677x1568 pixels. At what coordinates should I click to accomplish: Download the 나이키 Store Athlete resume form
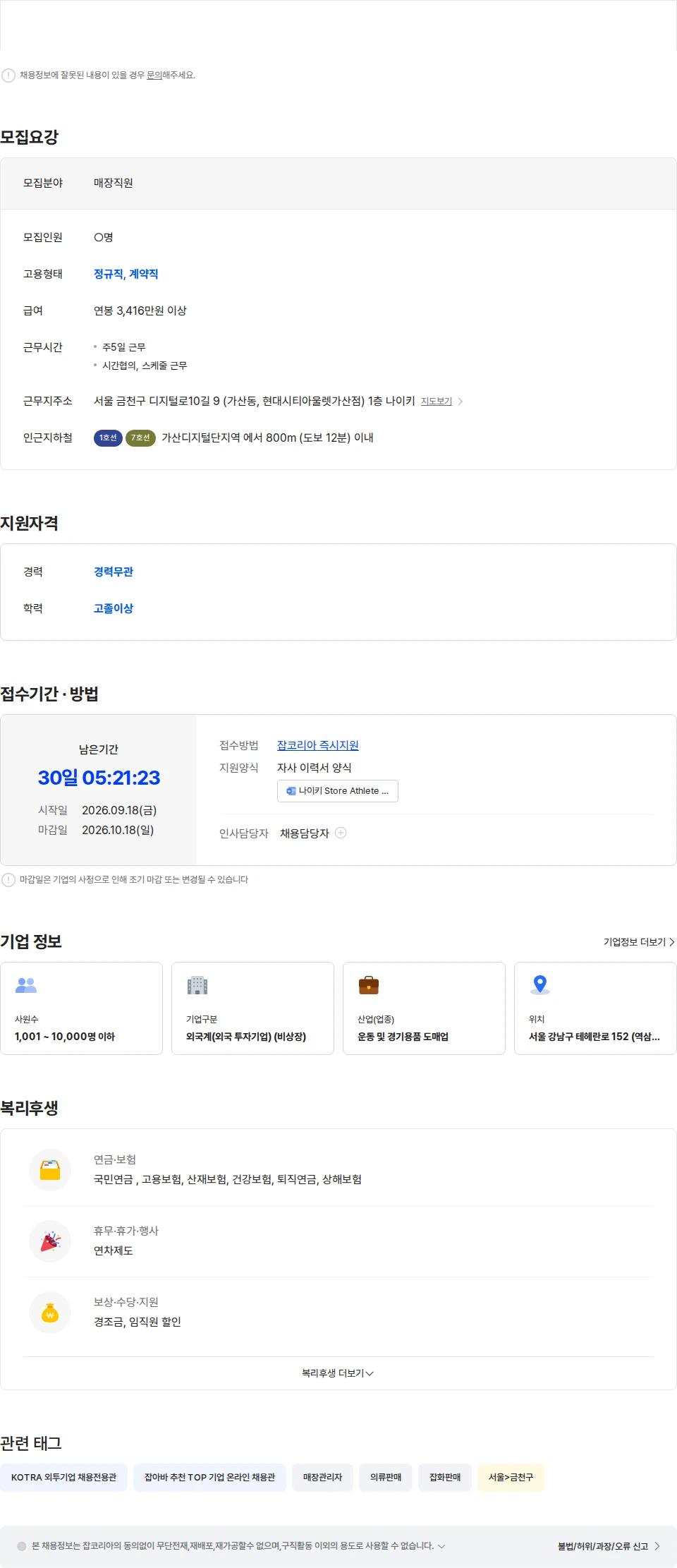[x=338, y=791]
